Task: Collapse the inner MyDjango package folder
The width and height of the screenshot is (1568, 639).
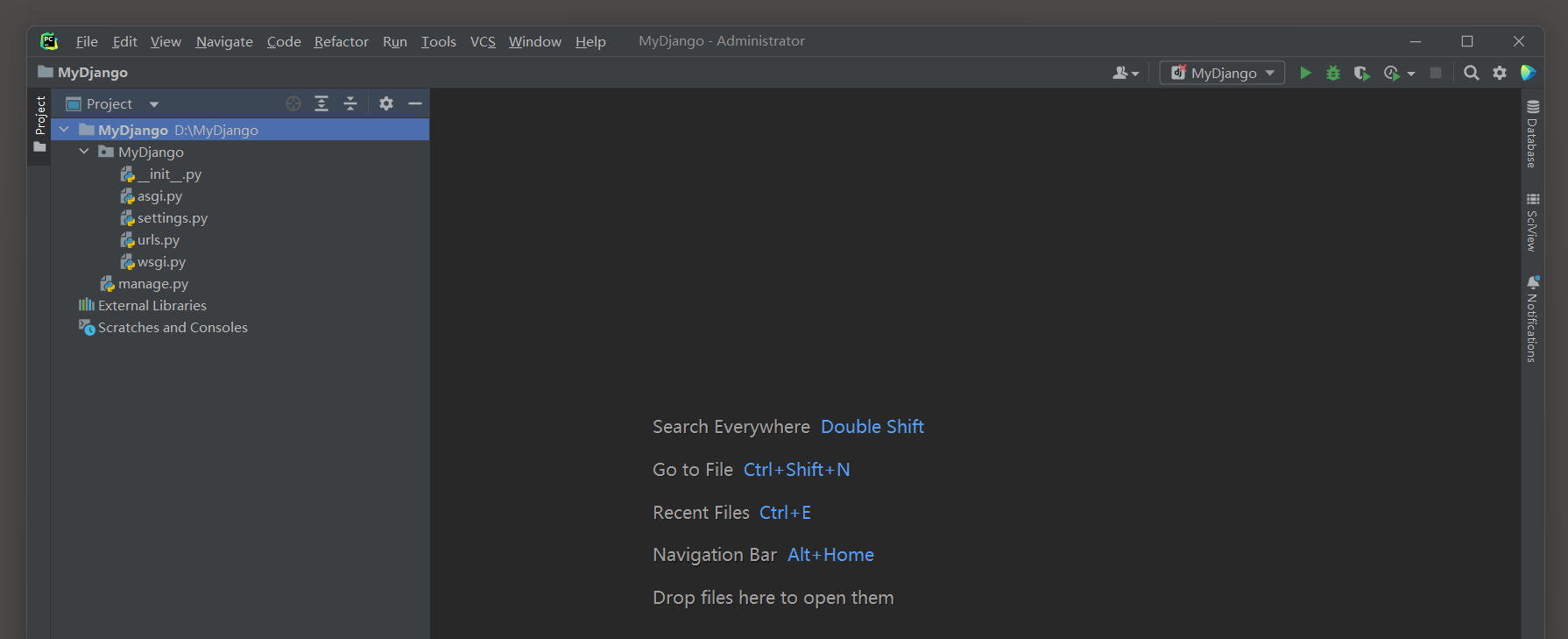Action: [x=84, y=152]
